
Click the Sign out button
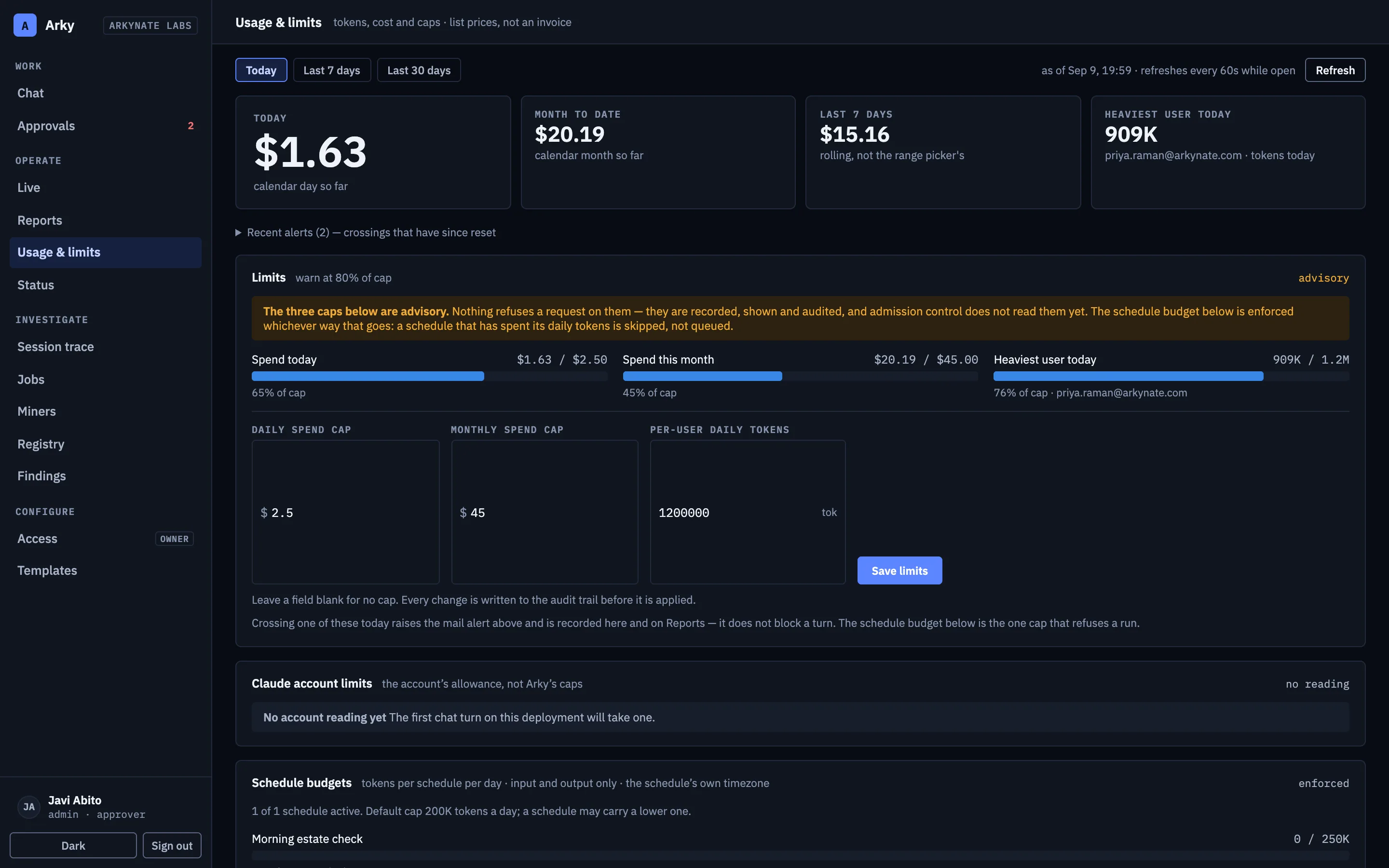(172, 845)
